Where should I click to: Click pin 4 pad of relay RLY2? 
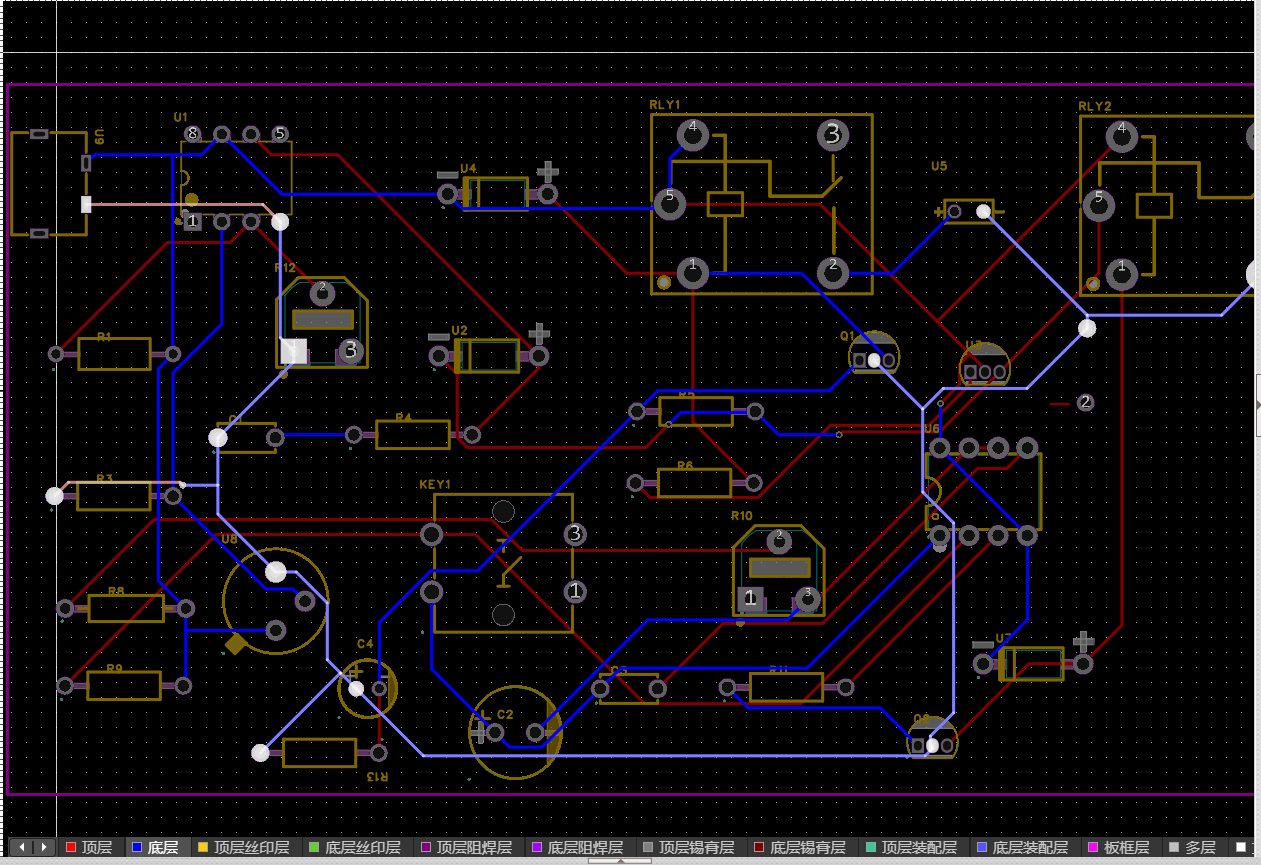pyautogui.click(x=1122, y=133)
